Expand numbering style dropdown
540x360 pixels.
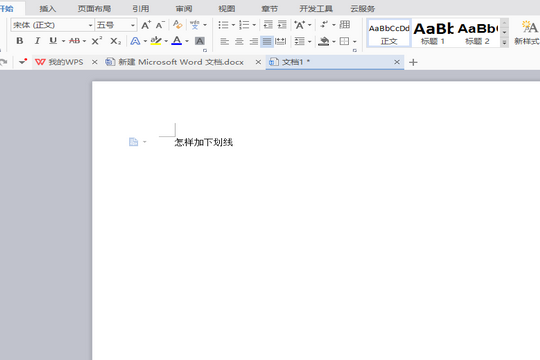[254, 25]
